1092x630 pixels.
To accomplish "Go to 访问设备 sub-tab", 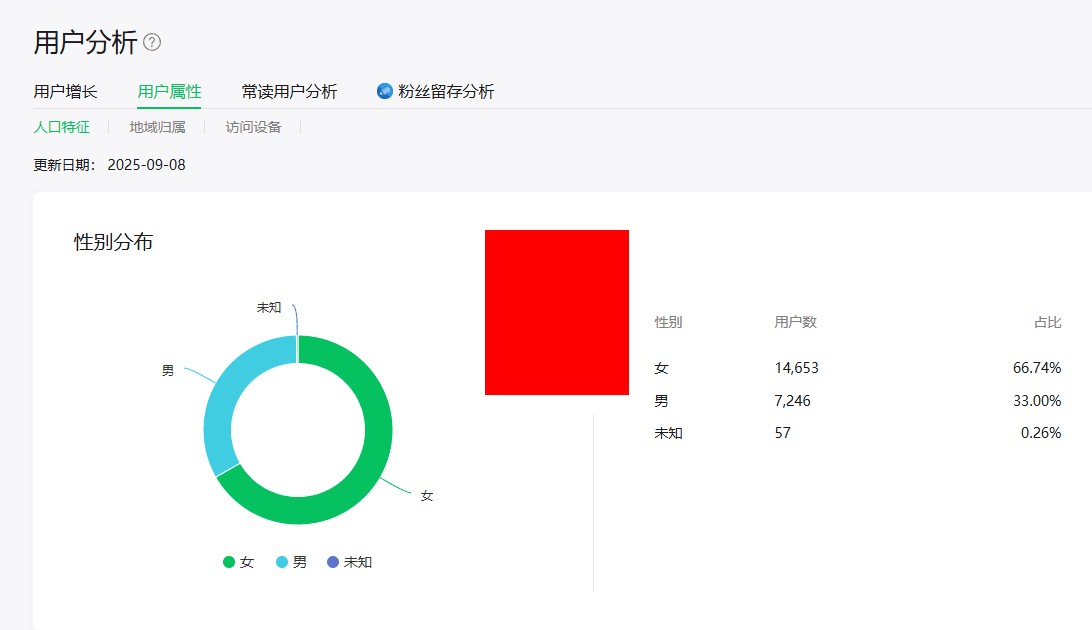I will [253, 127].
